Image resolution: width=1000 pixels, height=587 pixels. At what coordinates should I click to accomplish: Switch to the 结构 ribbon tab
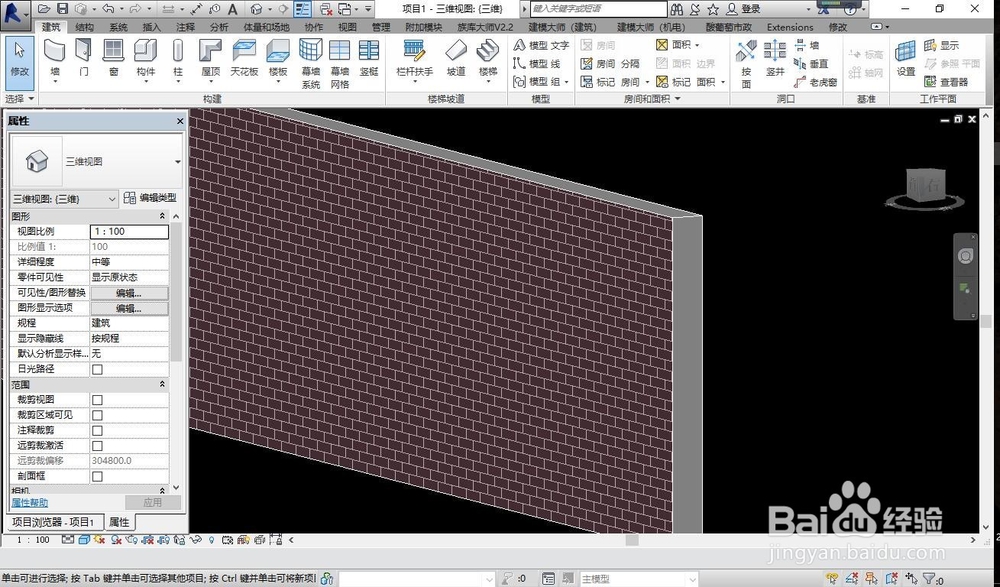point(84,27)
